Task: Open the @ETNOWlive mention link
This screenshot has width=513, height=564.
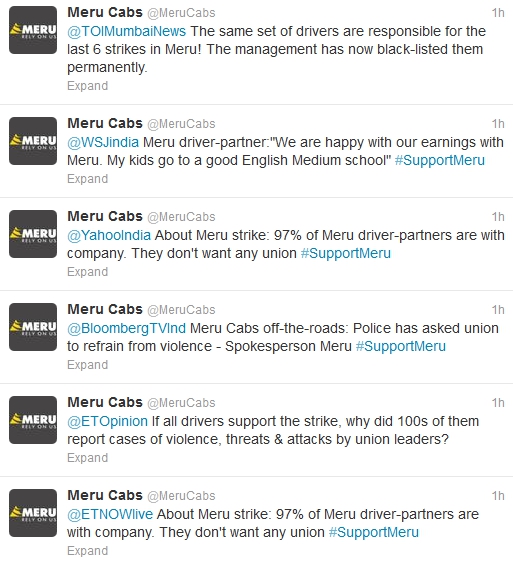Action: click(x=110, y=514)
